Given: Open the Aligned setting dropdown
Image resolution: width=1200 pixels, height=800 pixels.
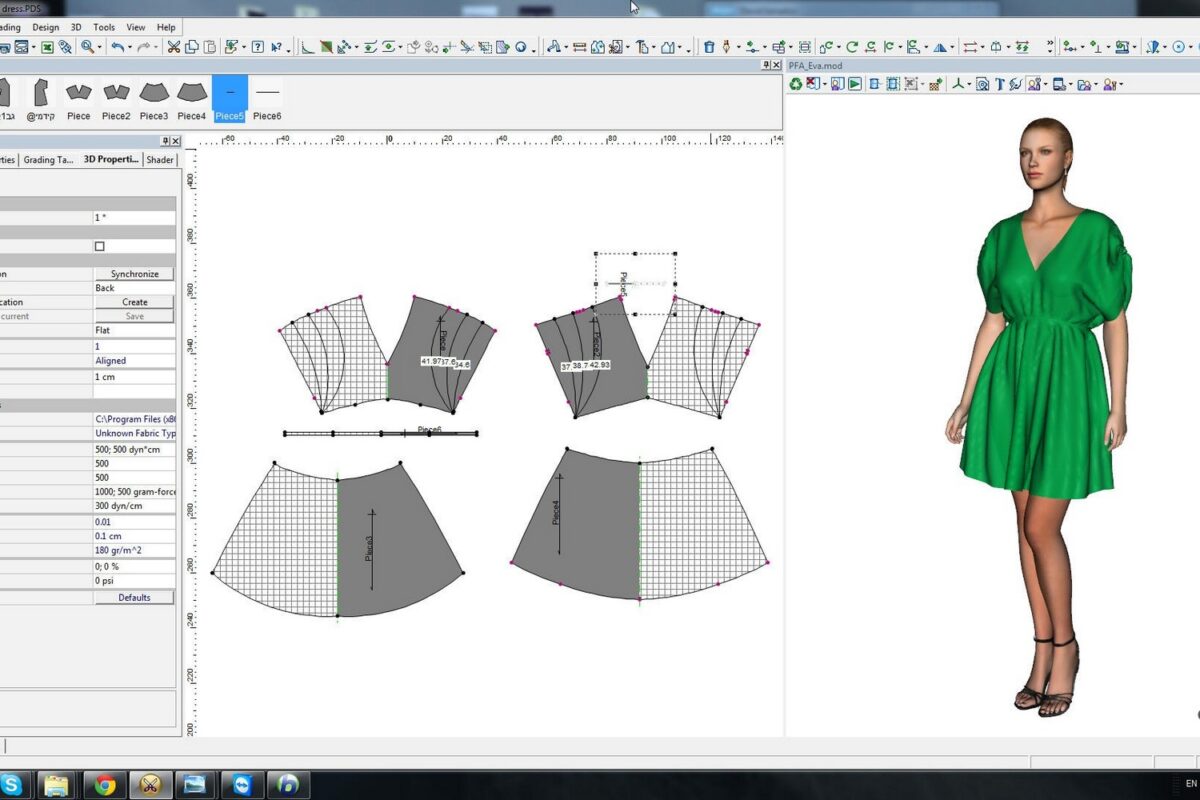Looking at the screenshot, I should pos(135,360).
